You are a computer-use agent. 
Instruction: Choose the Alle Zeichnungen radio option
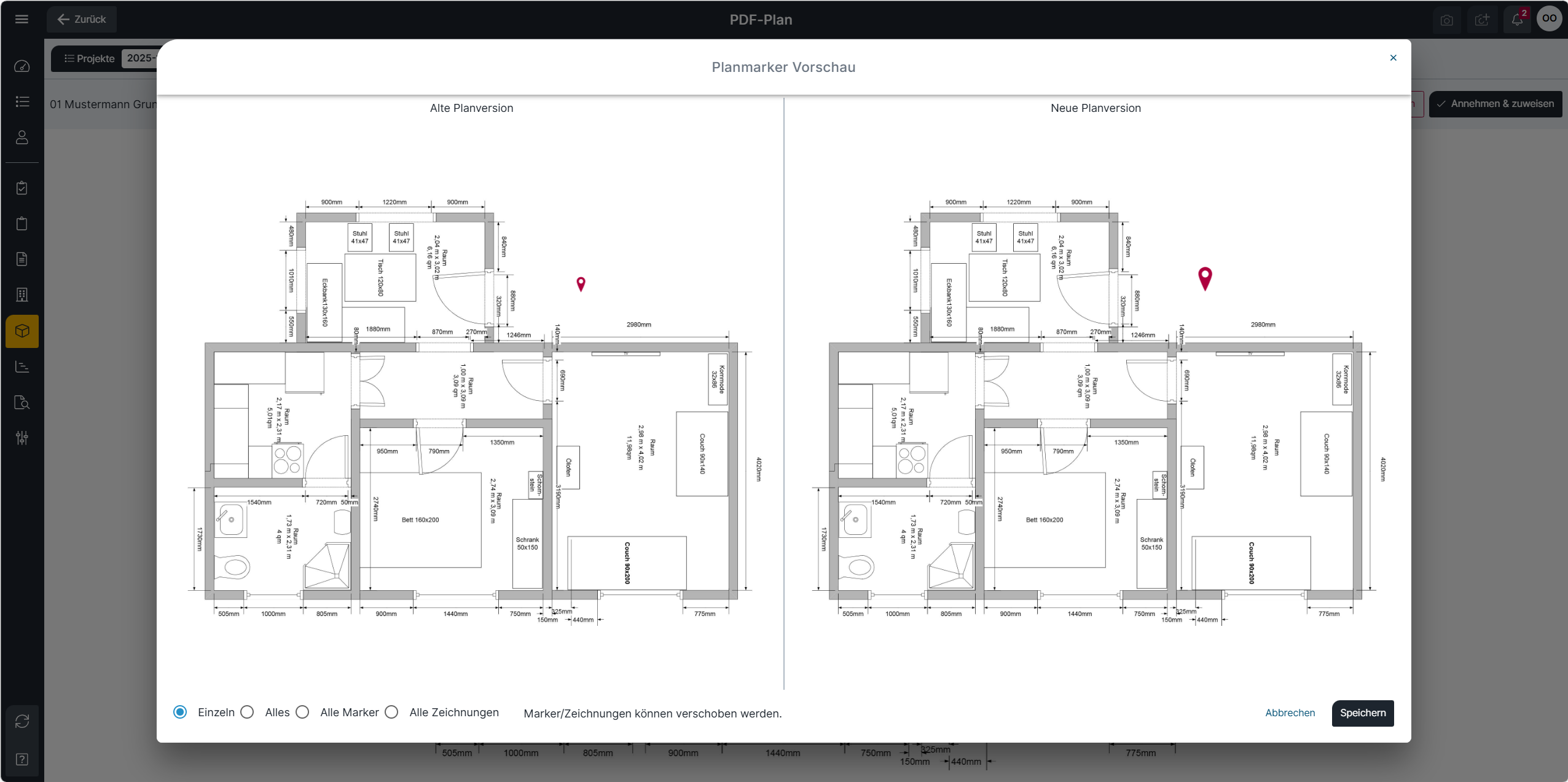(x=391, y=712)
